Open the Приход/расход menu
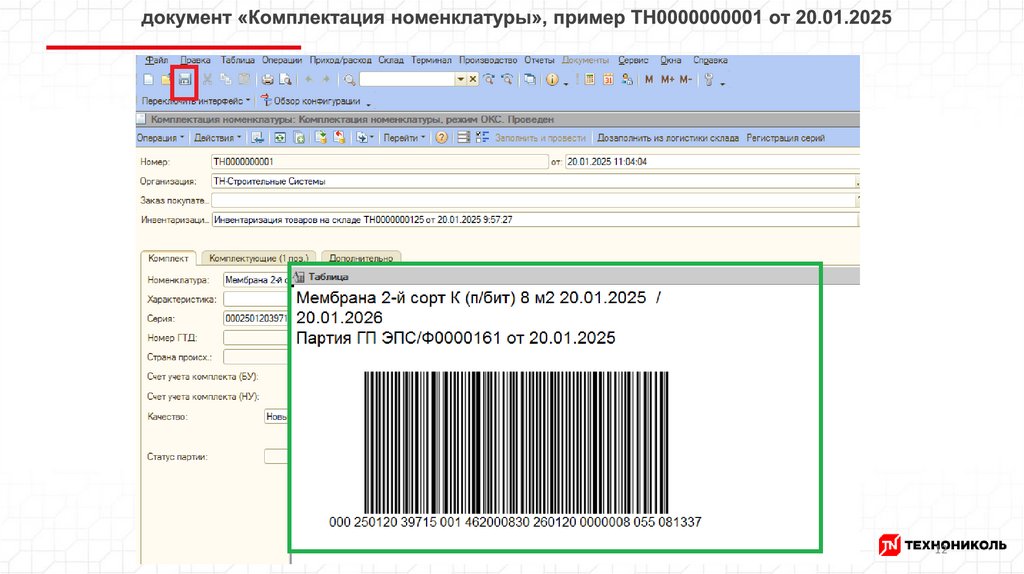This screenshot has height=574, width=1024. [340, 60]
